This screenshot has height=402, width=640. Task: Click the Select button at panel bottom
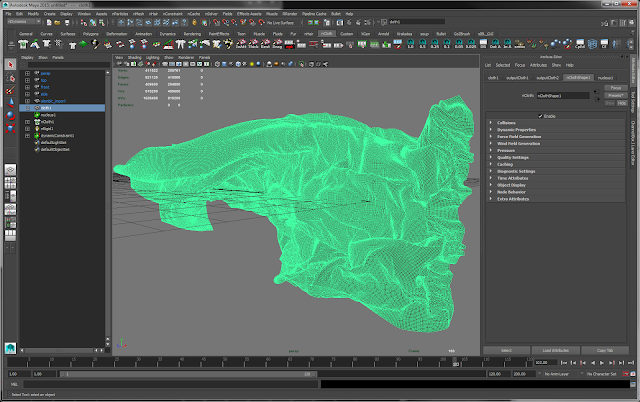(506, 351)
